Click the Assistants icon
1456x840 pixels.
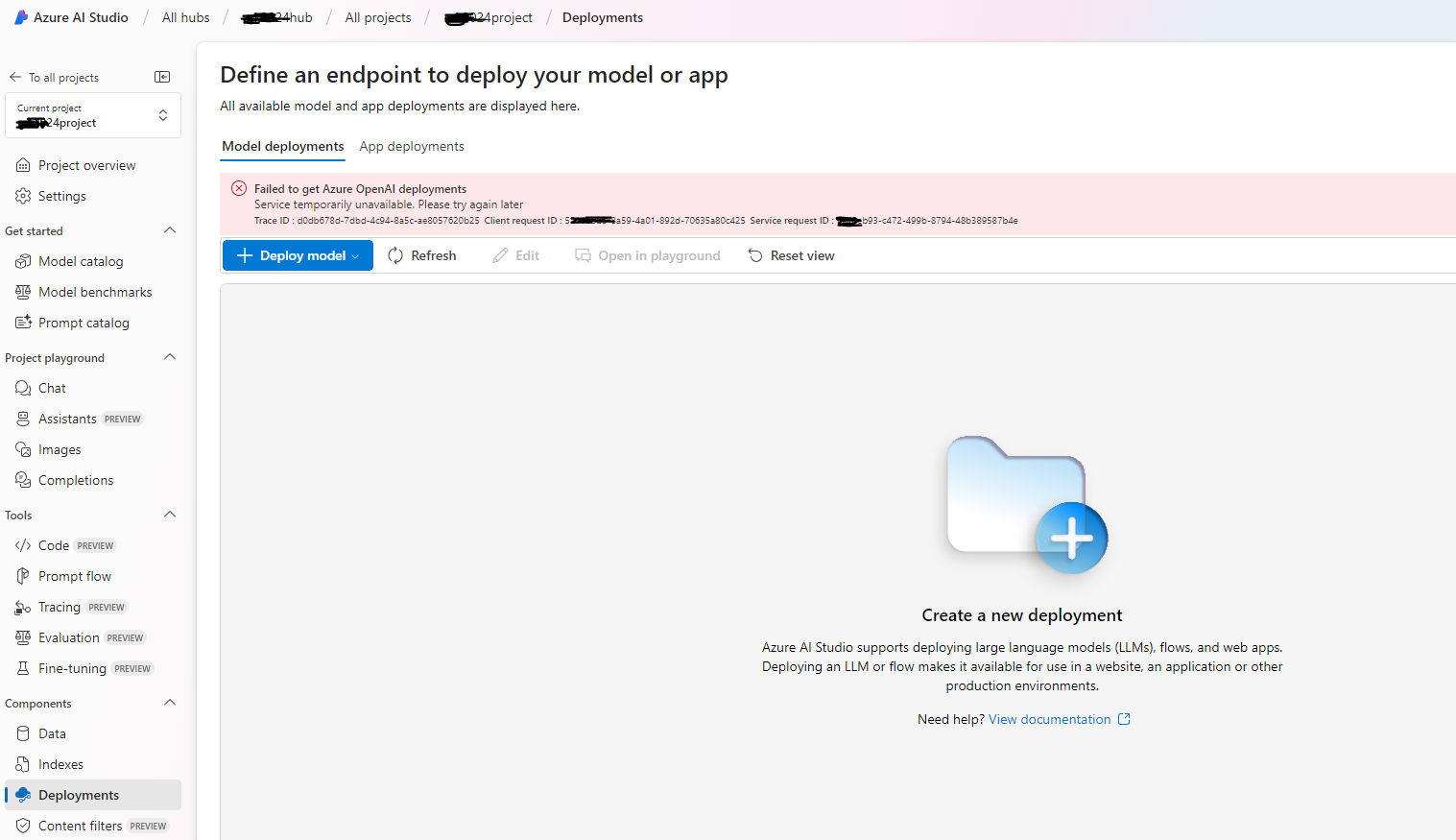point(23,419)
